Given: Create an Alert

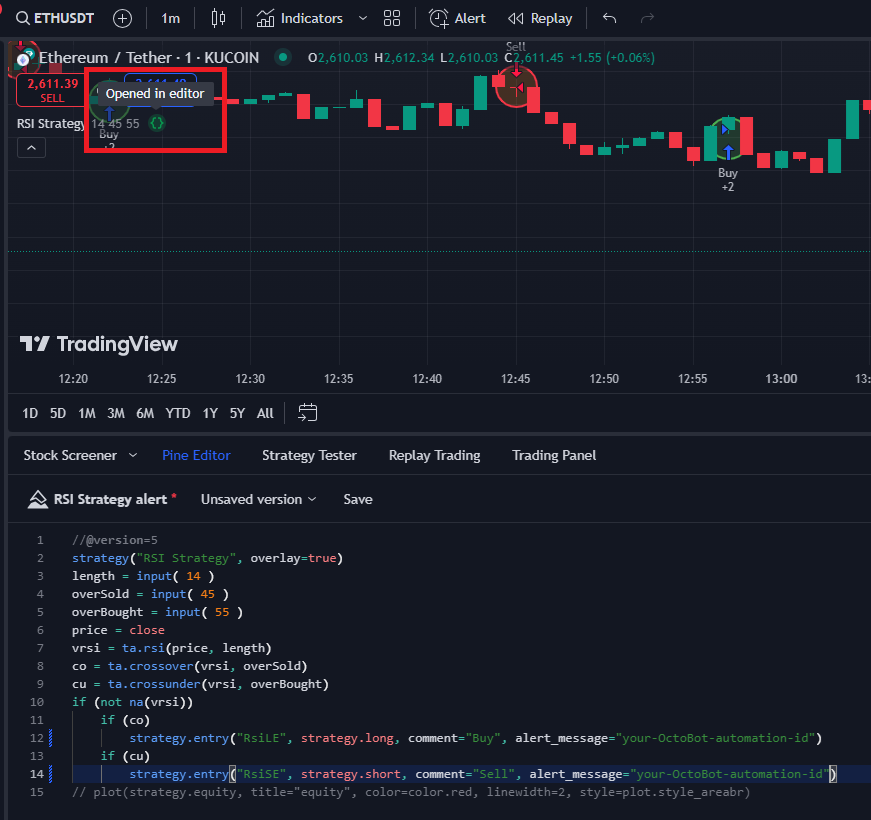Looking at the screenshot, I should (x=457, y=18).
